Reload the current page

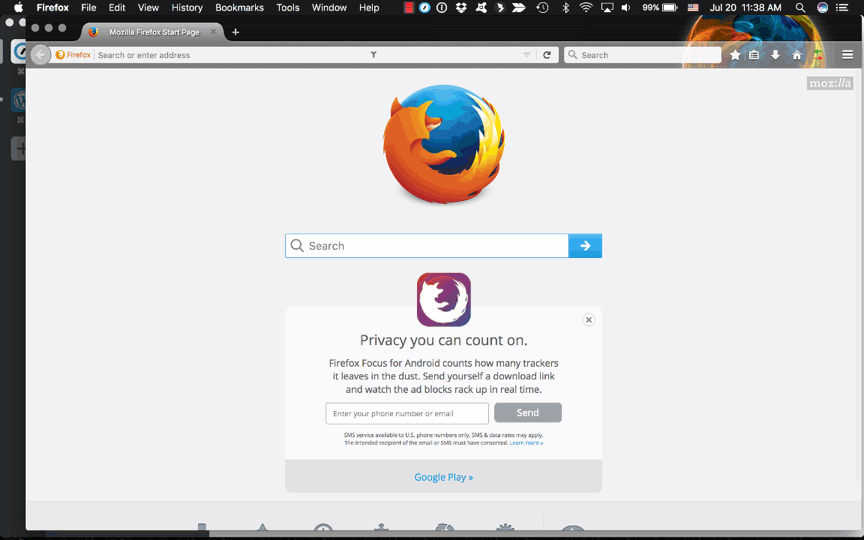click(547, 55)
